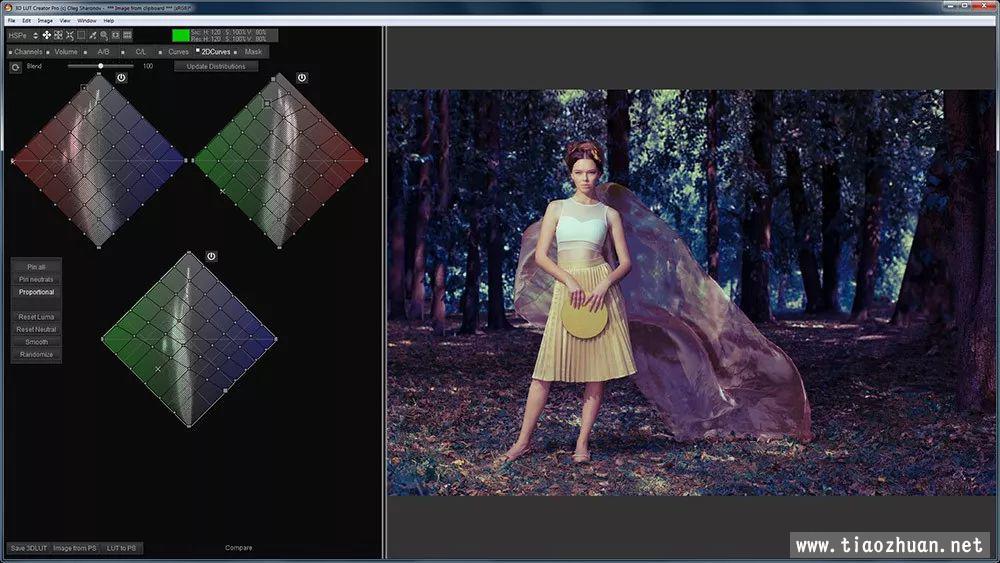Screen dimensions: 1000x563
Task: Open the View menu
Action: 65,20
